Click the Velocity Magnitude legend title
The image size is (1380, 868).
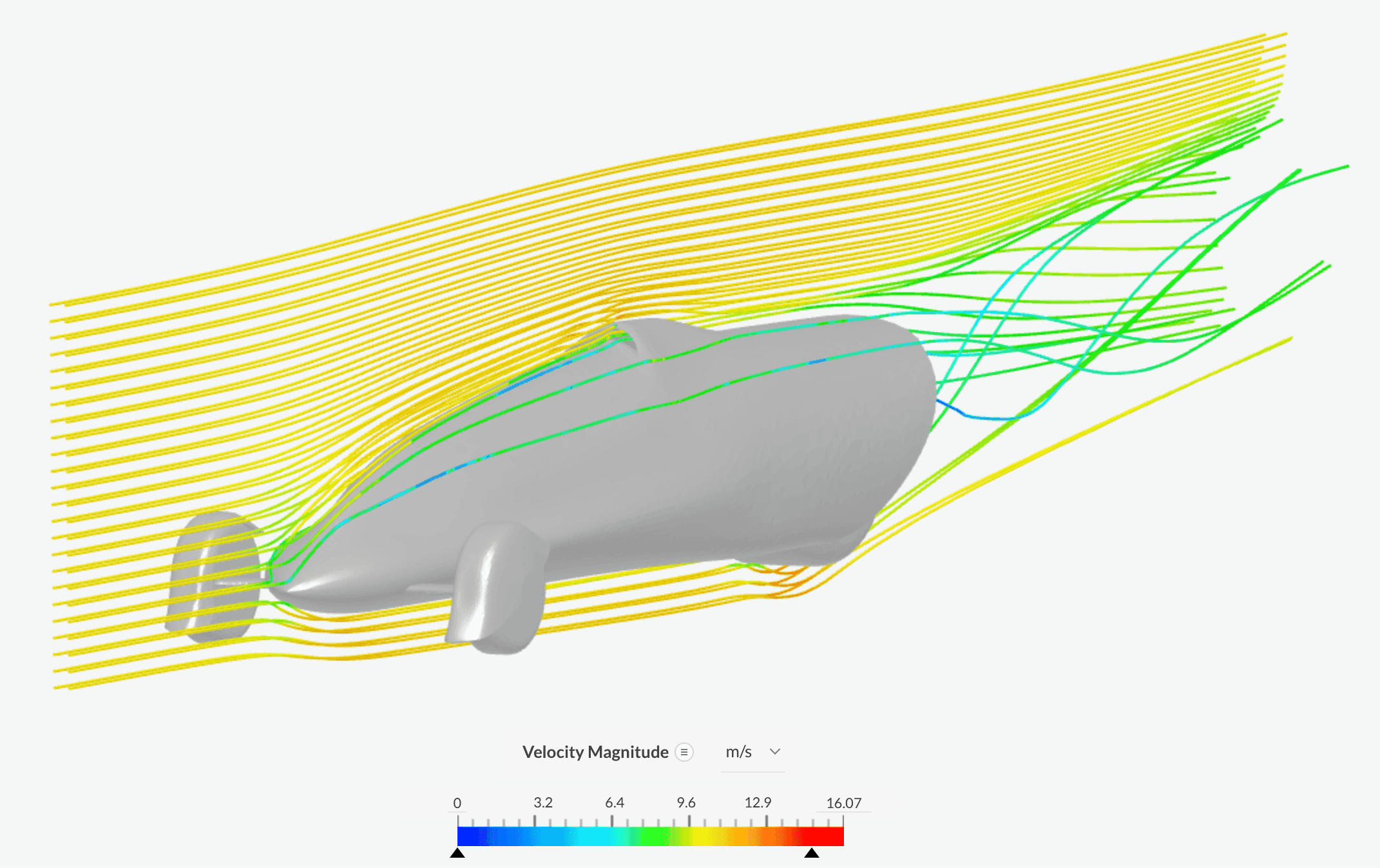595,752
